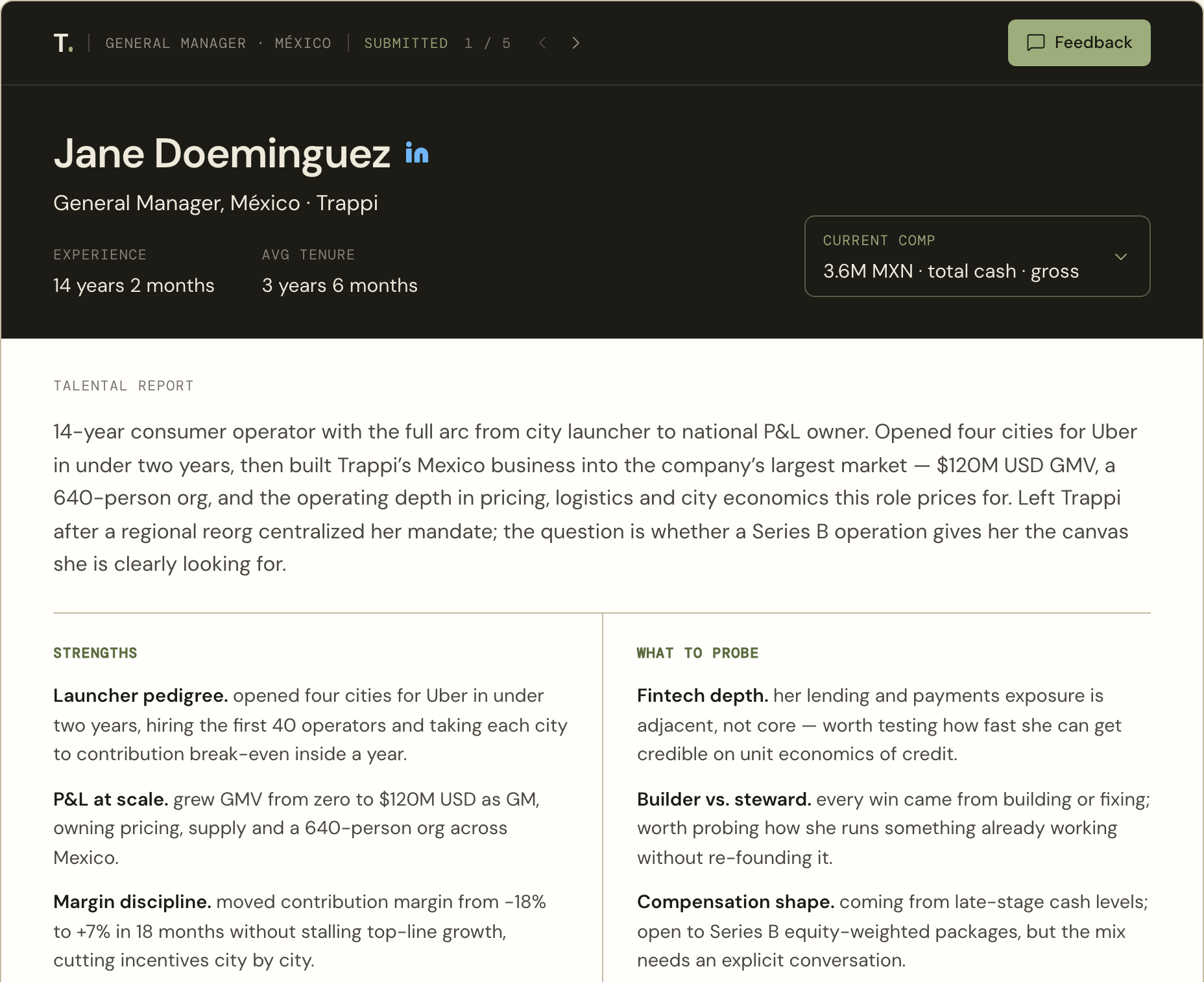Go to the next submitted candidate
1204x982 pixels.
pyautogui.click(x=575, y=43)
